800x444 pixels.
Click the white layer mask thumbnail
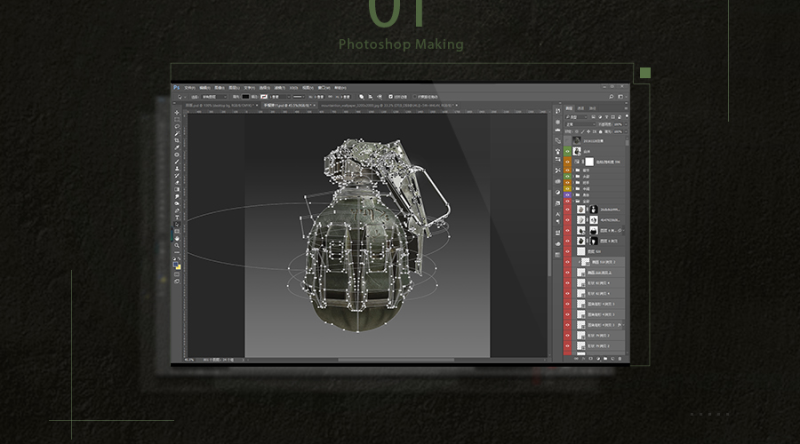coord(590,160)
